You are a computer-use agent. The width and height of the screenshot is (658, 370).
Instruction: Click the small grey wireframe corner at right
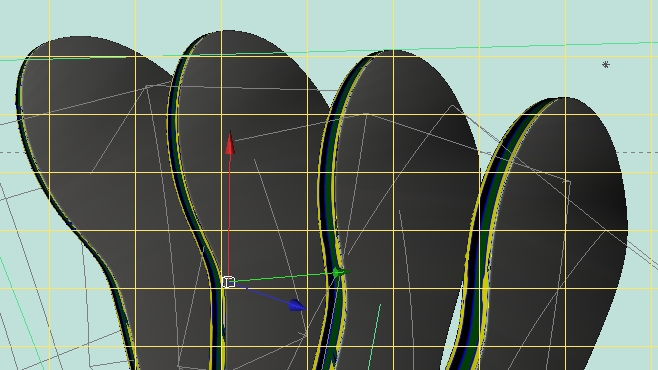[569, 182]
